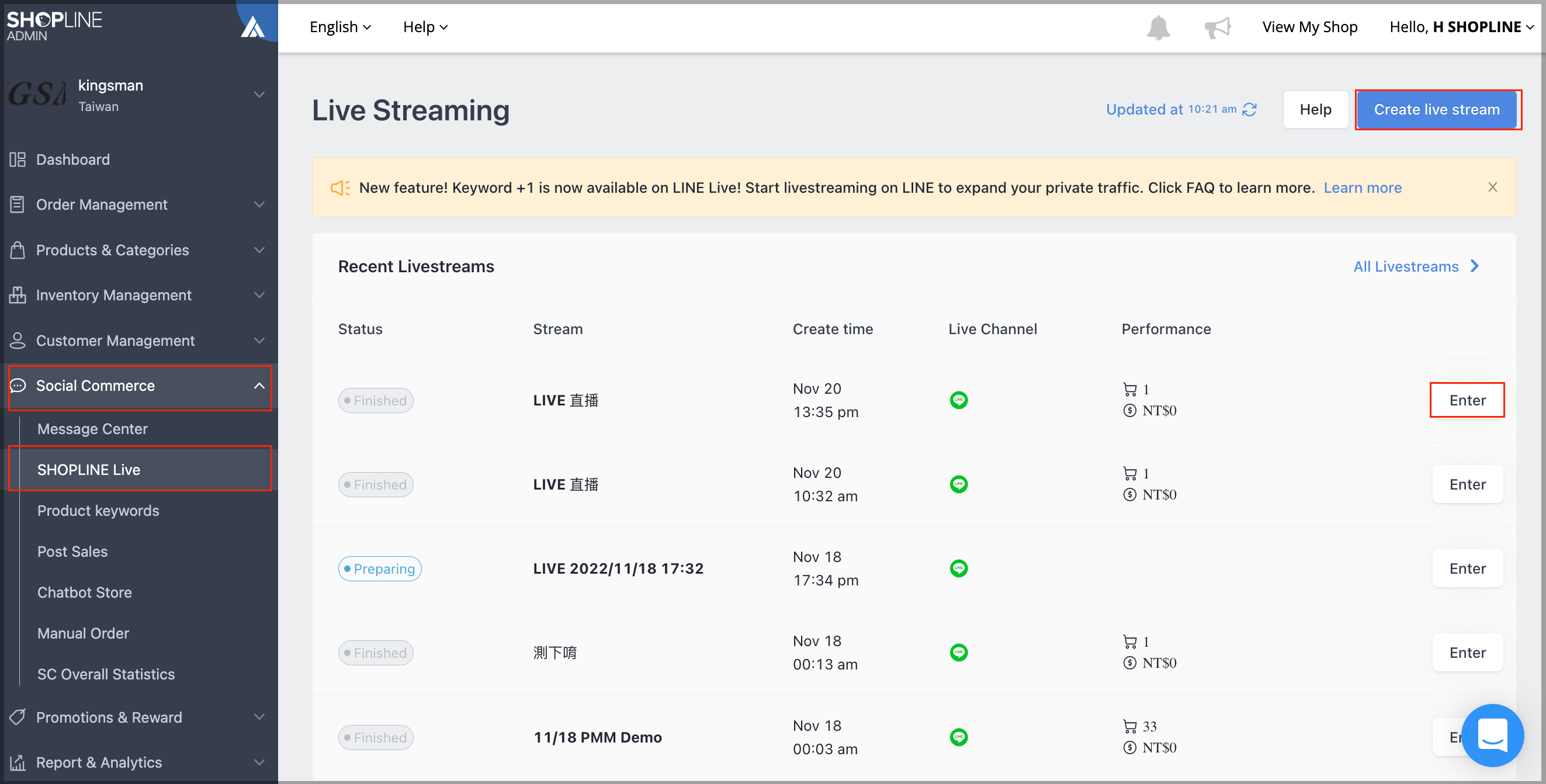Screen dimensions: 1546x784
Task: Expand Customer Management chevron
Action: pos(259,341)
